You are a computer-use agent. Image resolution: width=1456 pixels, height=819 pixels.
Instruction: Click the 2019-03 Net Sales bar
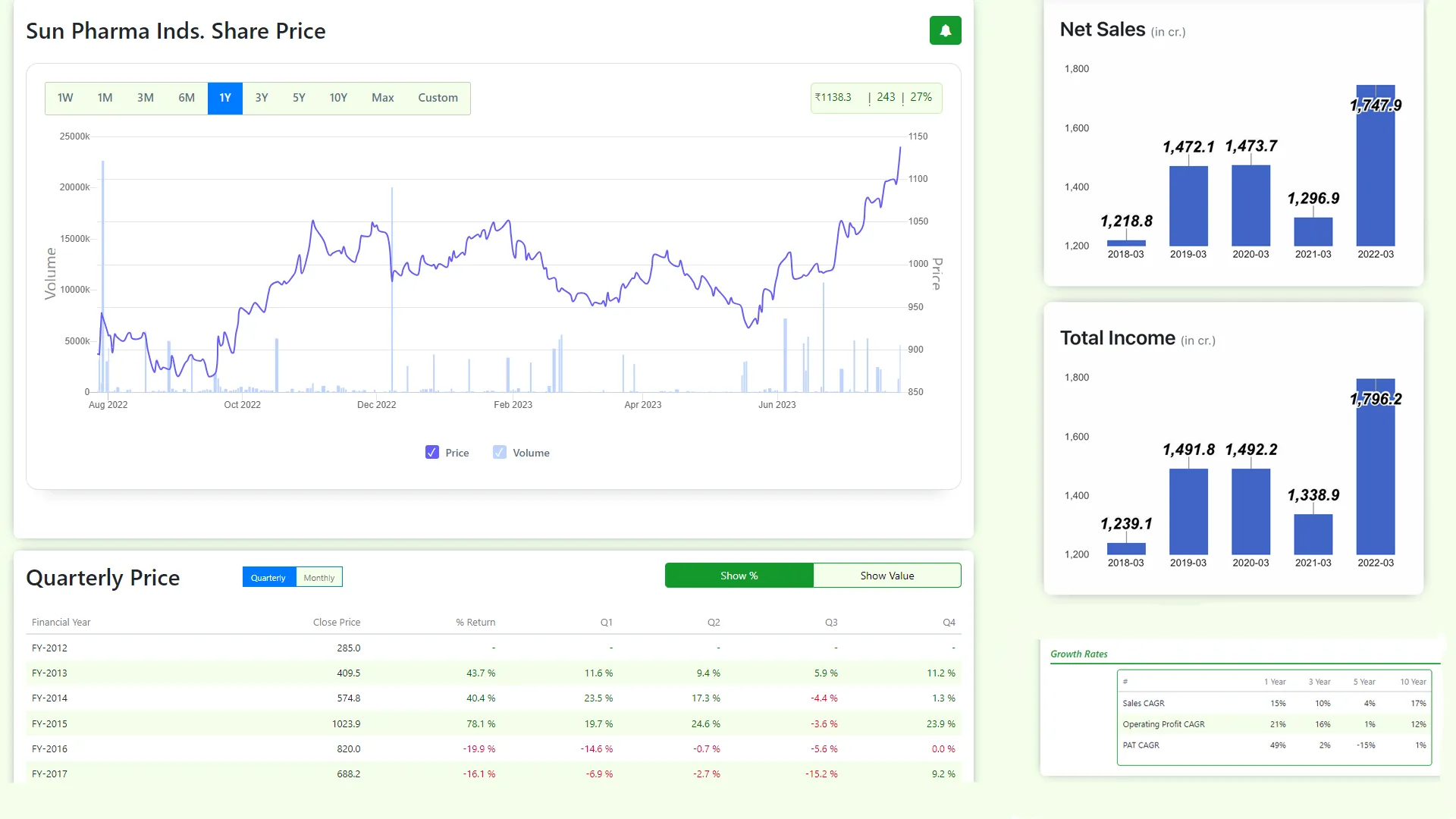click(x=1188, y=206)
